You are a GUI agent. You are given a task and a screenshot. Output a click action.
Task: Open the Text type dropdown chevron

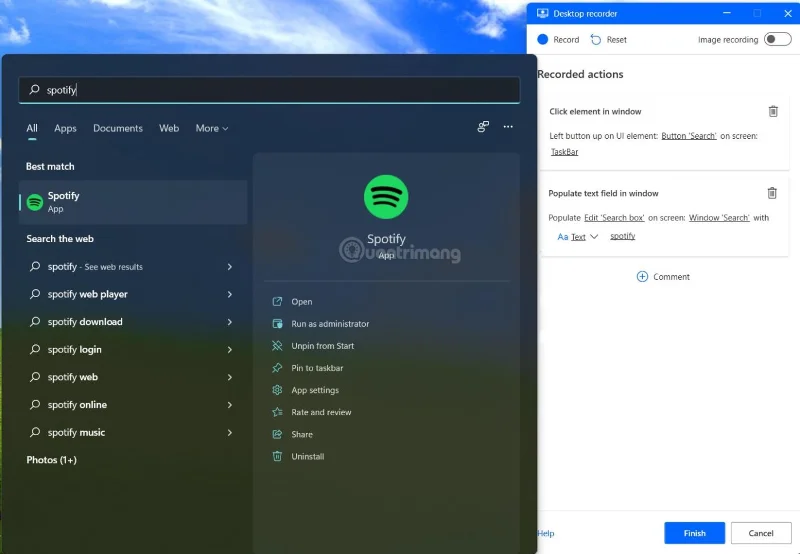[x=594, y=237]
